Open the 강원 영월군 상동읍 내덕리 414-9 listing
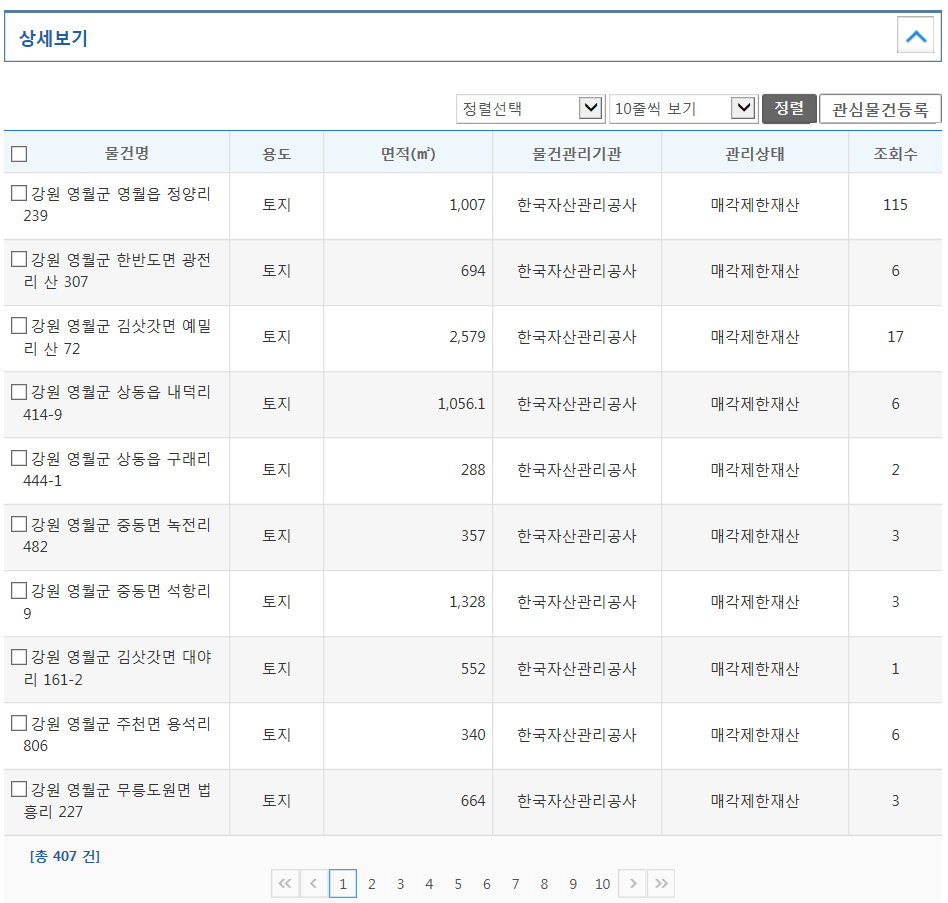Image resolution: width=948 pixels, height=903 pixels. click(117, 403)
